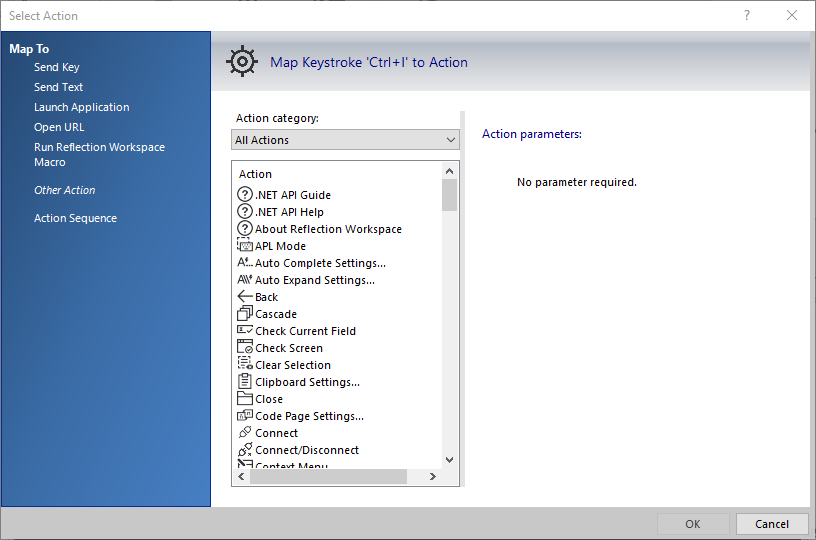Open the Action category dropdown
Viewport: 816px width, 540px height.
pyautogui.click(x=345, y=140)
